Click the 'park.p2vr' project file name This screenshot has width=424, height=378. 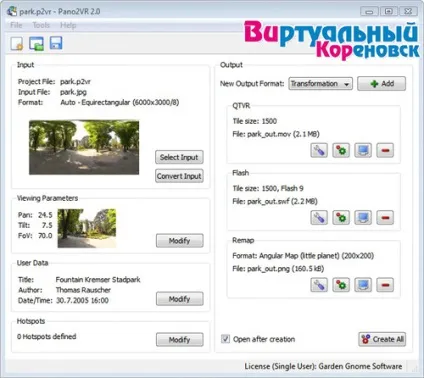pos(75,82)
